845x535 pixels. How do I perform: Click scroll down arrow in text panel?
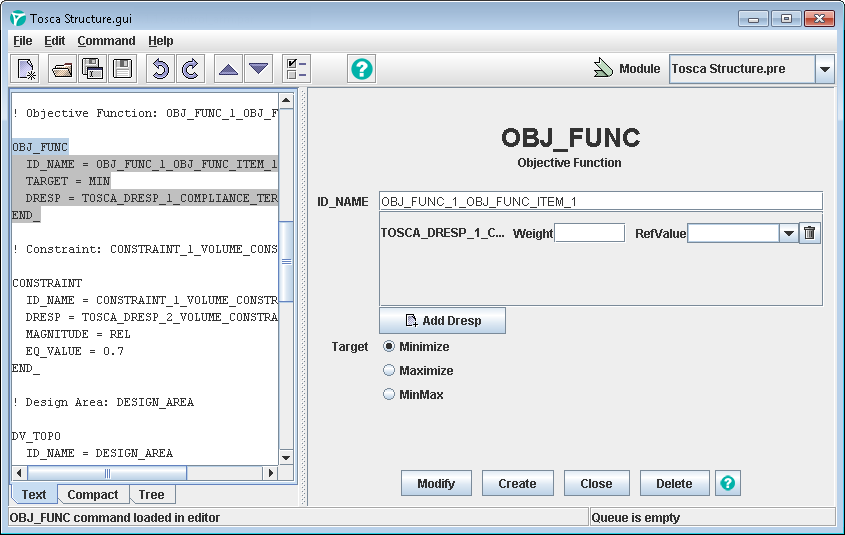point(286,458)
